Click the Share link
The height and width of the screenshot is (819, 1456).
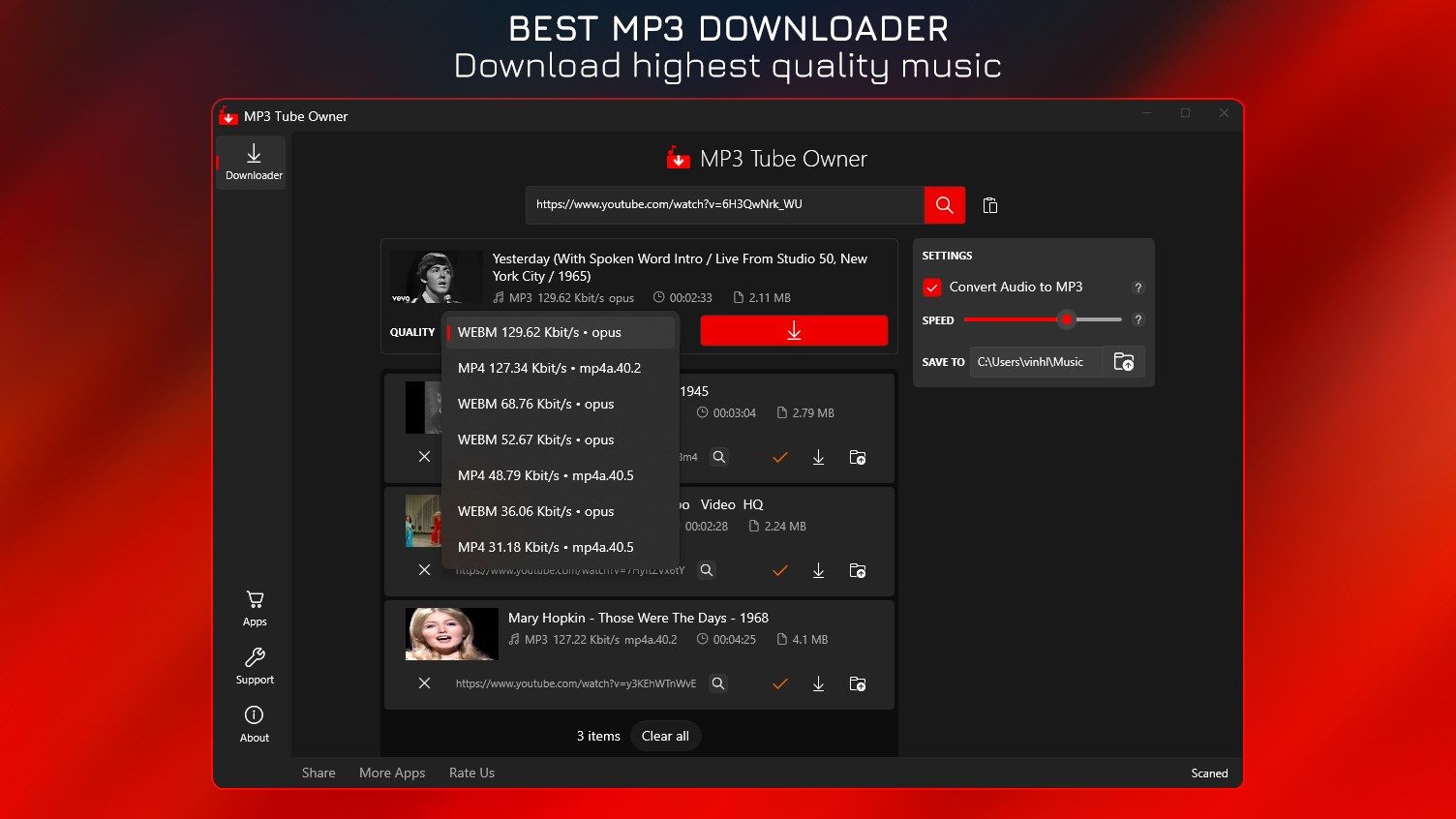pos(318,773)
